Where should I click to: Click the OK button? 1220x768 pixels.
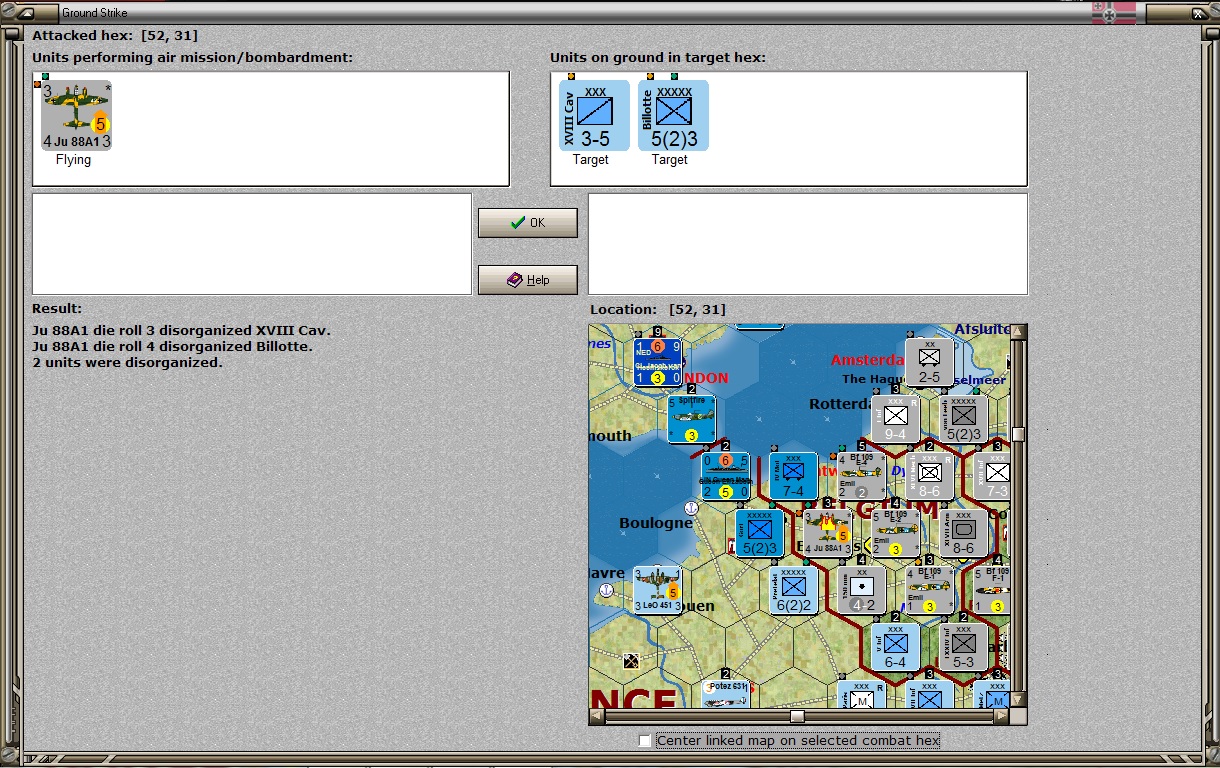[x=528, y=223]
